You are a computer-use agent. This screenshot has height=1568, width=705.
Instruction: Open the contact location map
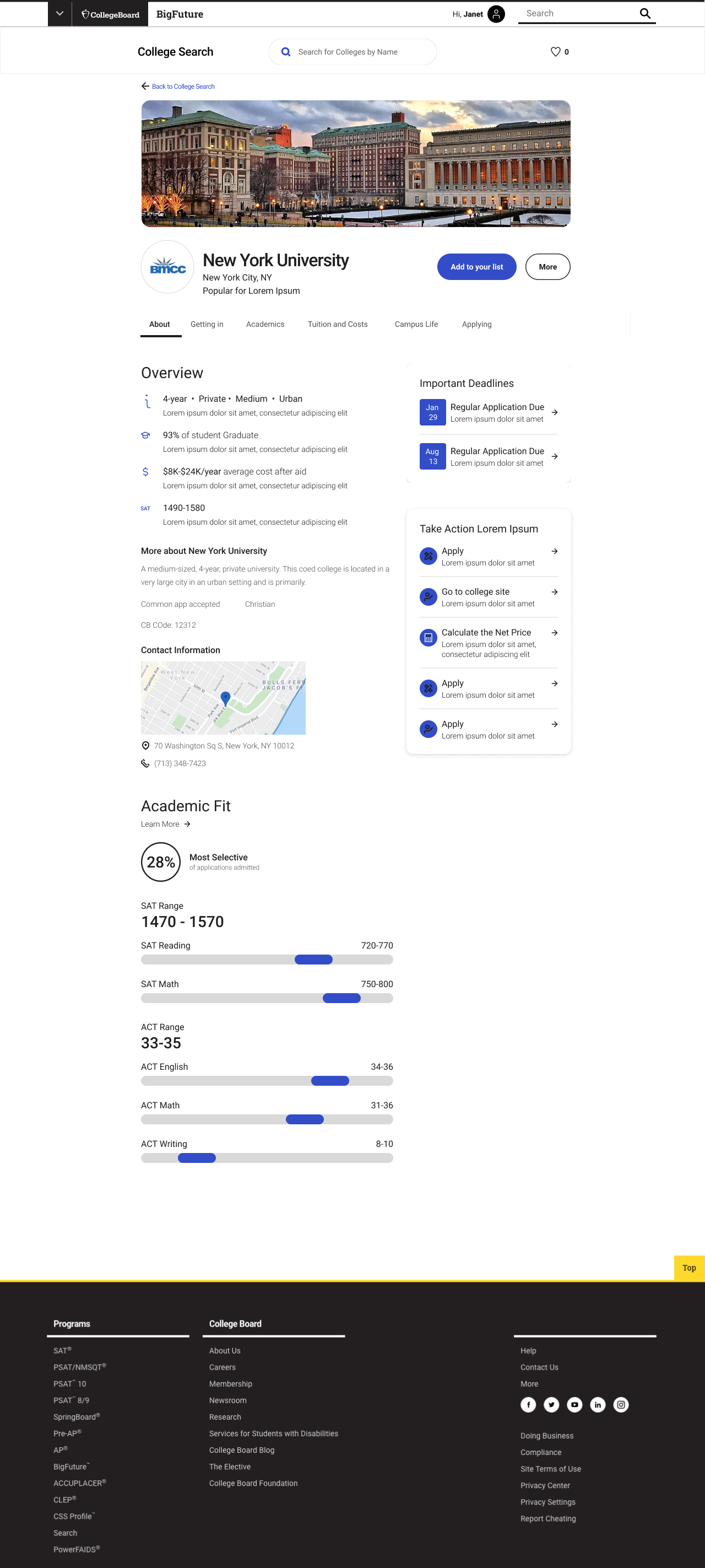tap(223, 698)
